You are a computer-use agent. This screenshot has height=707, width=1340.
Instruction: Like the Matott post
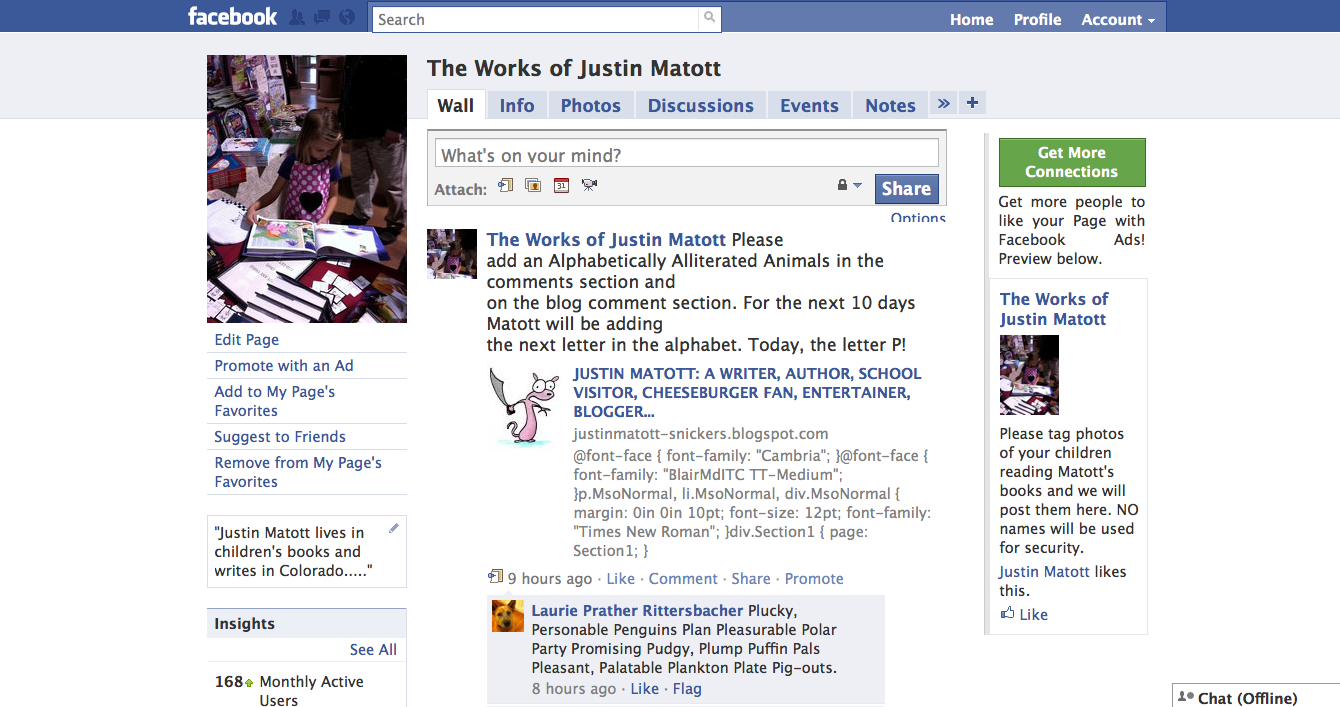pos(620,579)
